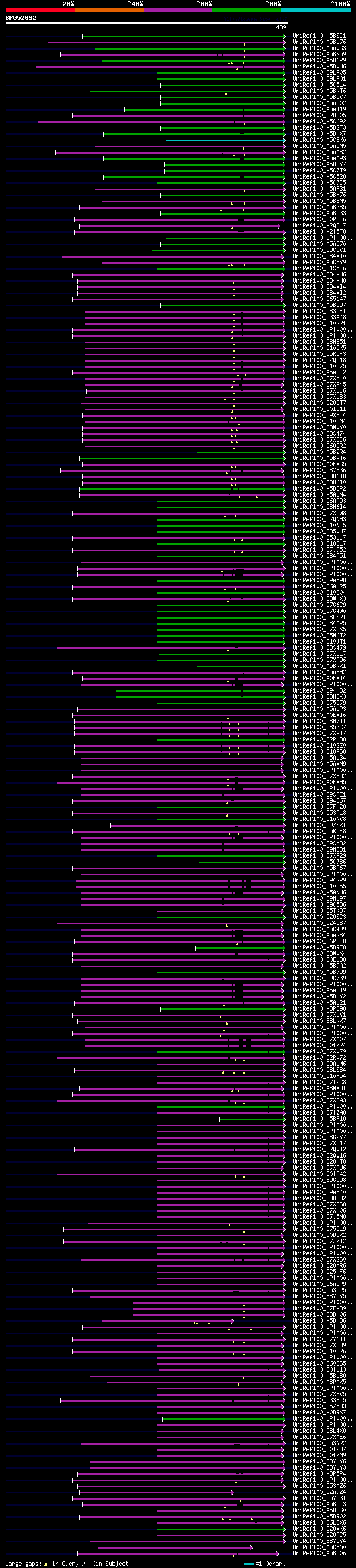Open hit UniRef100_A5C8K0
Viewport: 356px width, 1568px height.
click(319, 141)
